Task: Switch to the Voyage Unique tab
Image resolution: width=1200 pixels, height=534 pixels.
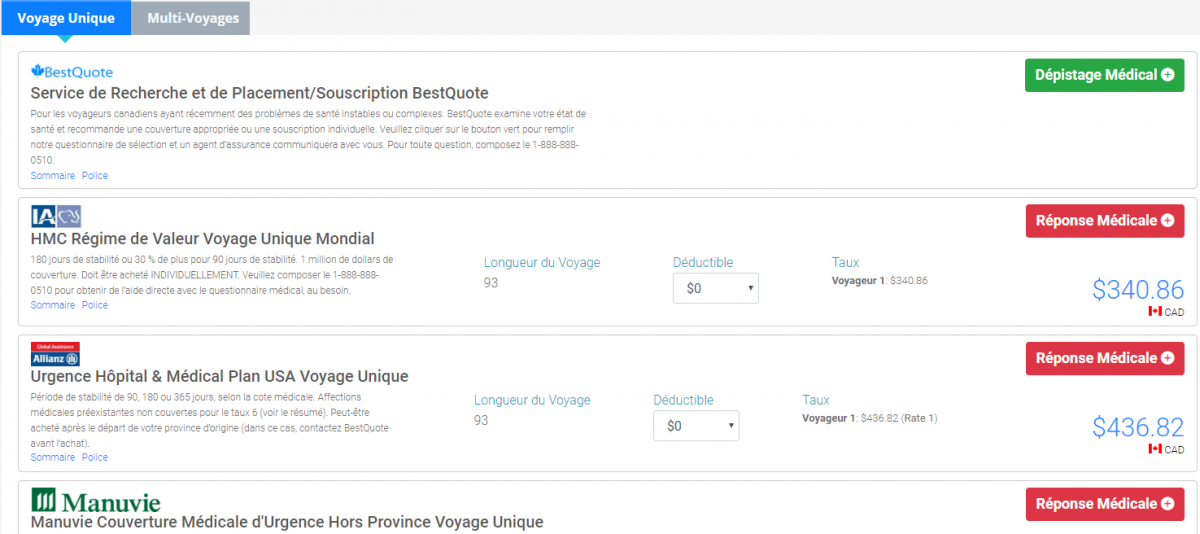Action: 65,18
